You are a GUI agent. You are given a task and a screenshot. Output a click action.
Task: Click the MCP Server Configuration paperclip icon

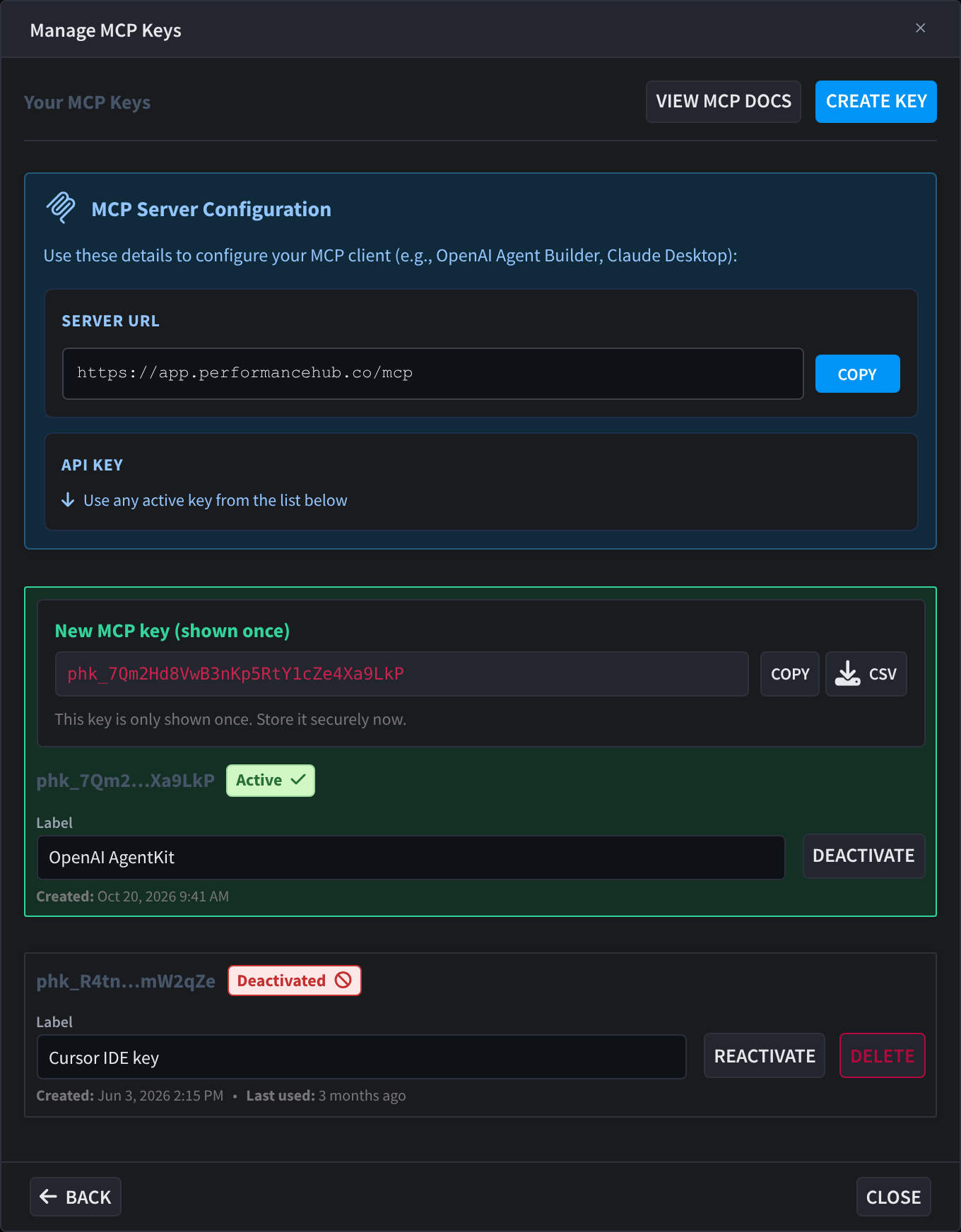point(61,208)
